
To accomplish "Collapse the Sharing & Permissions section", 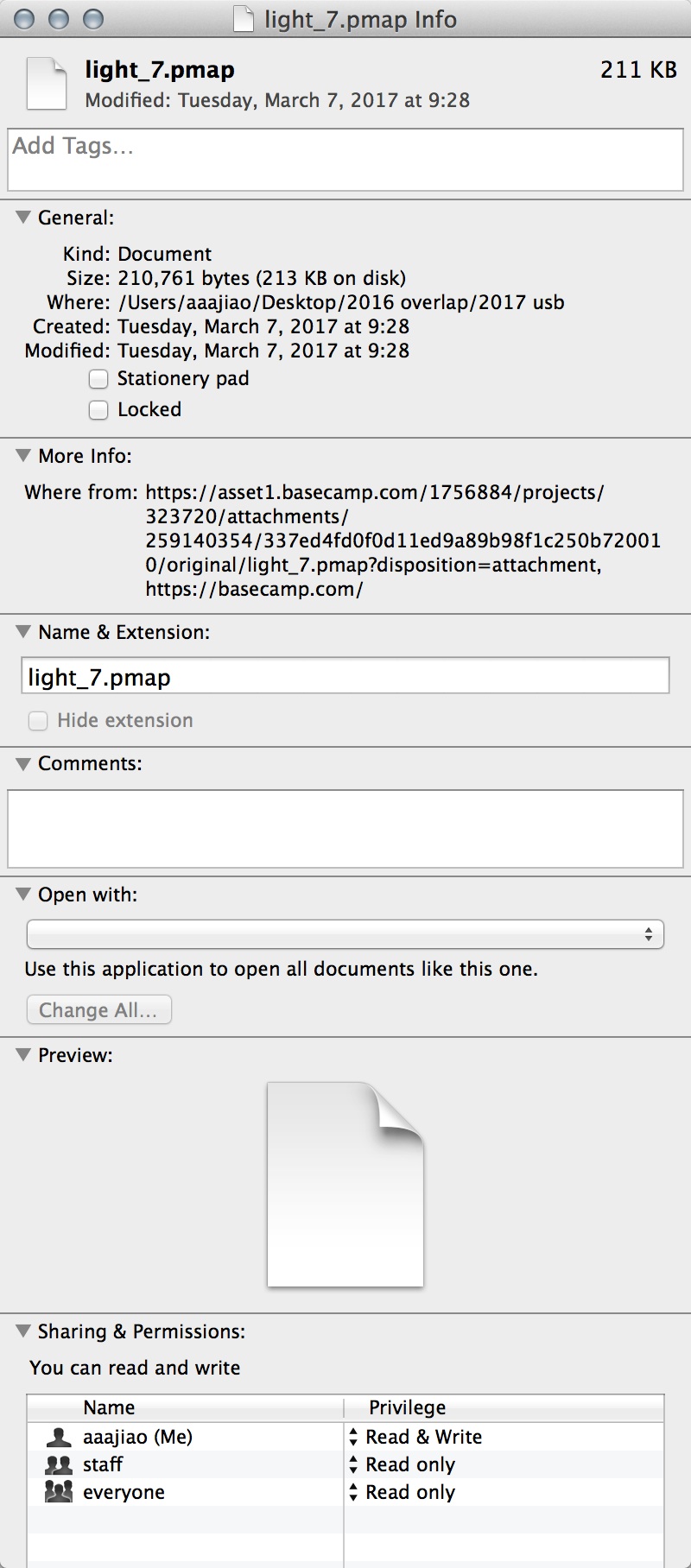I will tap(24, 1331).
